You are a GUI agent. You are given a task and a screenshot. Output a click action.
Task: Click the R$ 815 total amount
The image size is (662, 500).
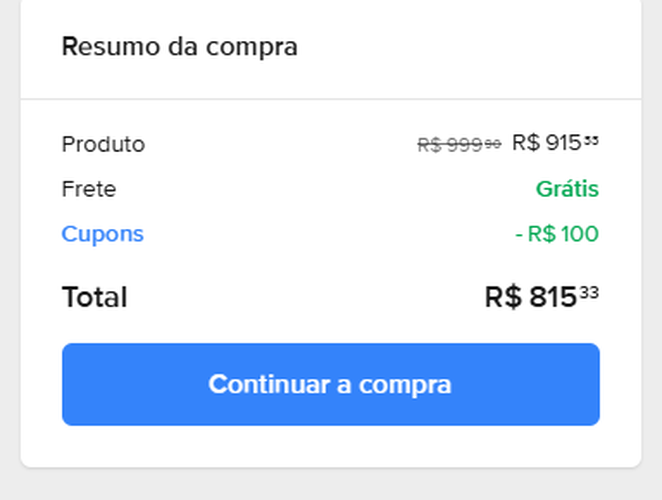531,297
